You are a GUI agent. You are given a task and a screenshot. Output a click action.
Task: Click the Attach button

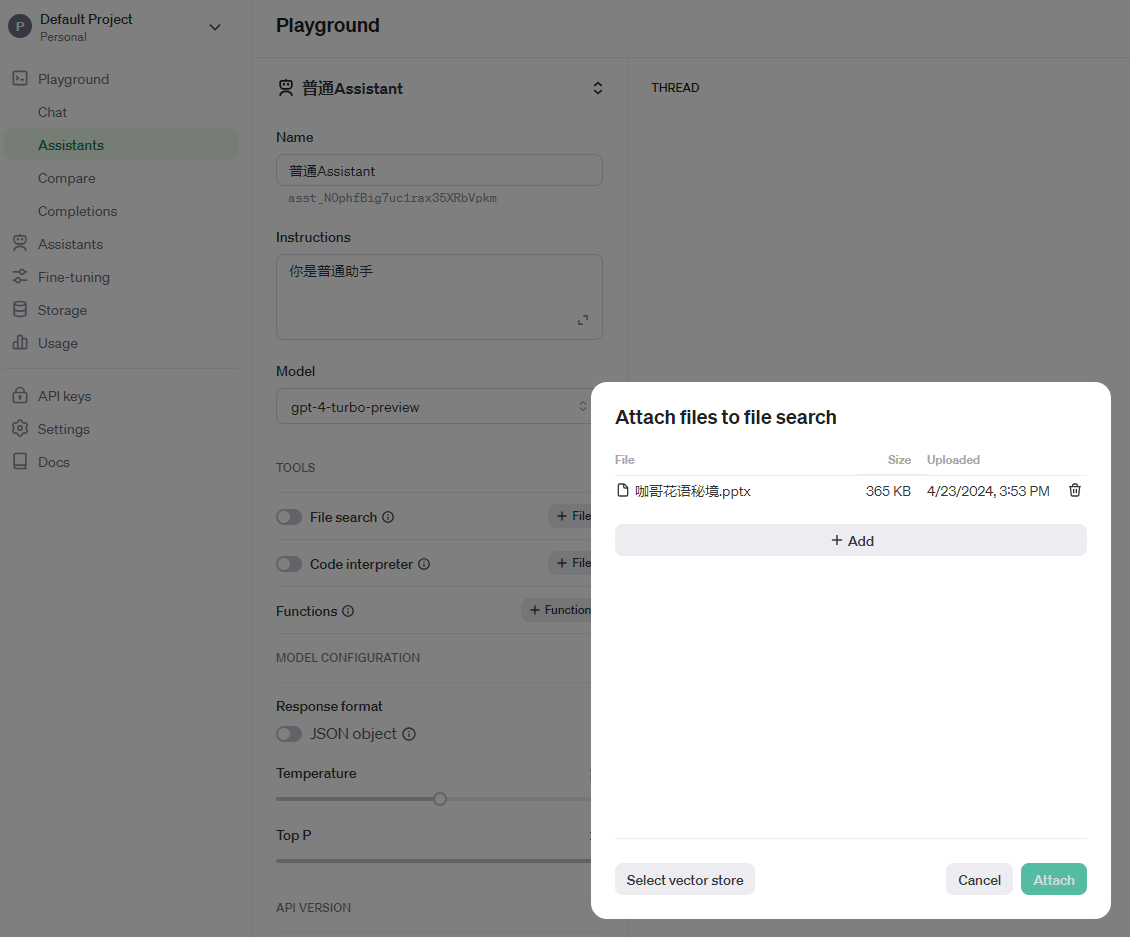tap(1053, 880)
